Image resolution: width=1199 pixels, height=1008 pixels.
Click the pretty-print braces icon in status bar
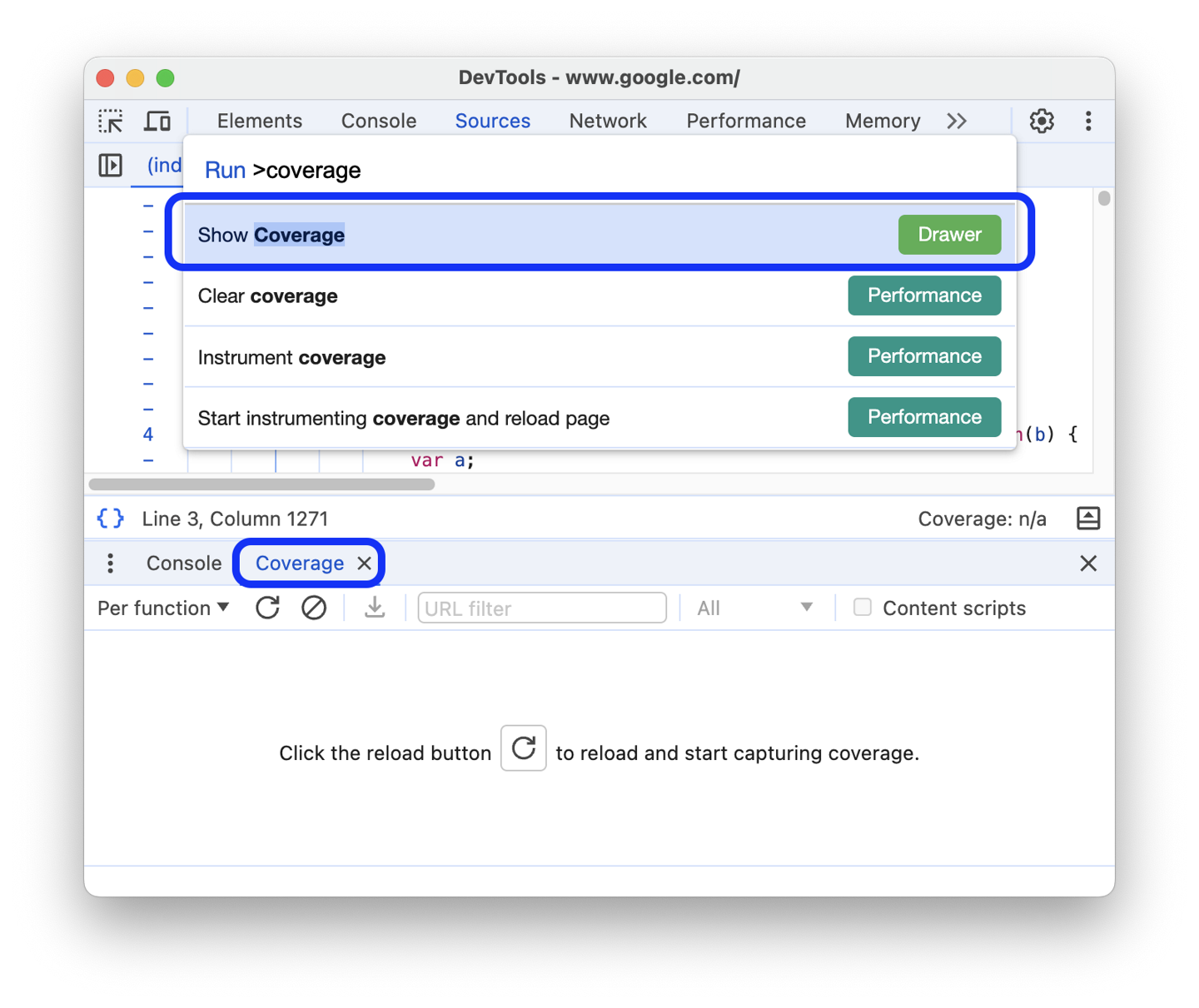click(x=109, y=518)
